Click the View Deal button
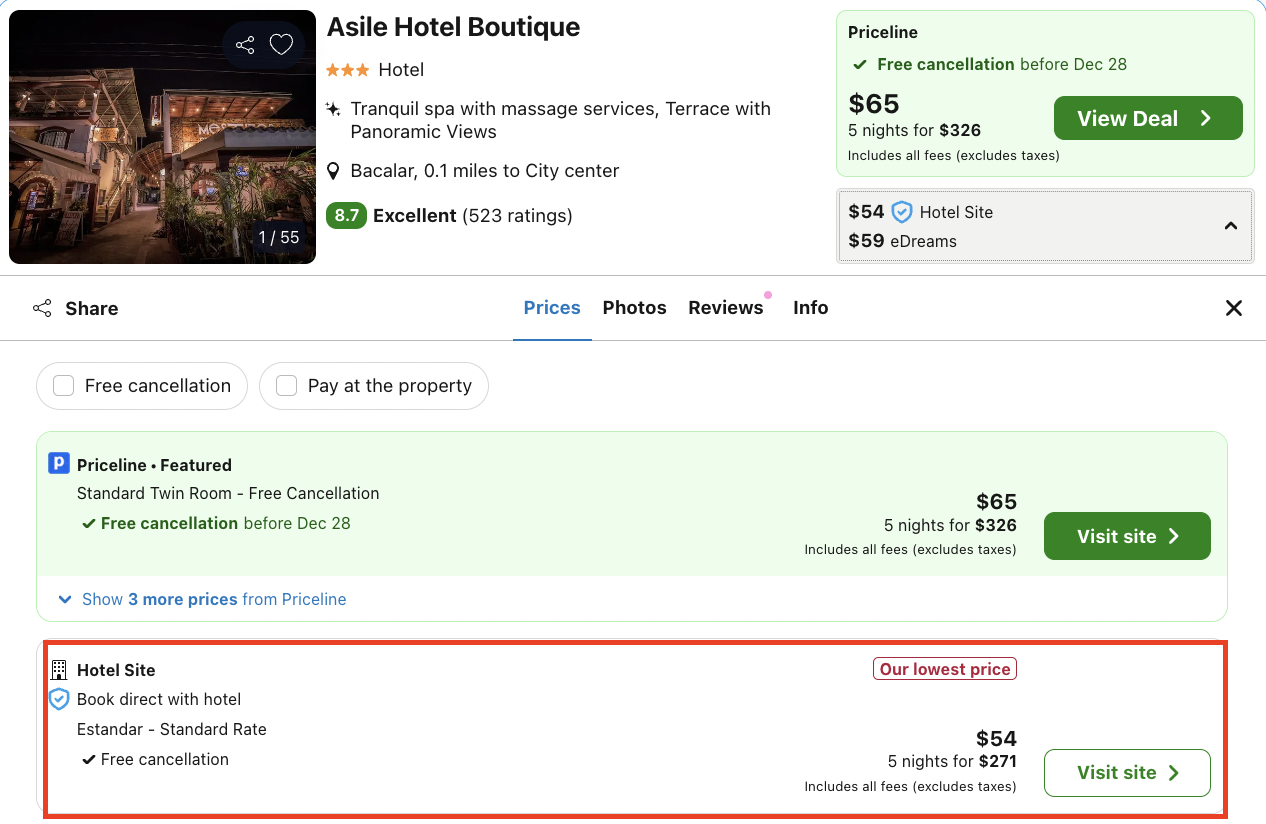Viewport: 1266px width, 824px height. (1147, 117)
